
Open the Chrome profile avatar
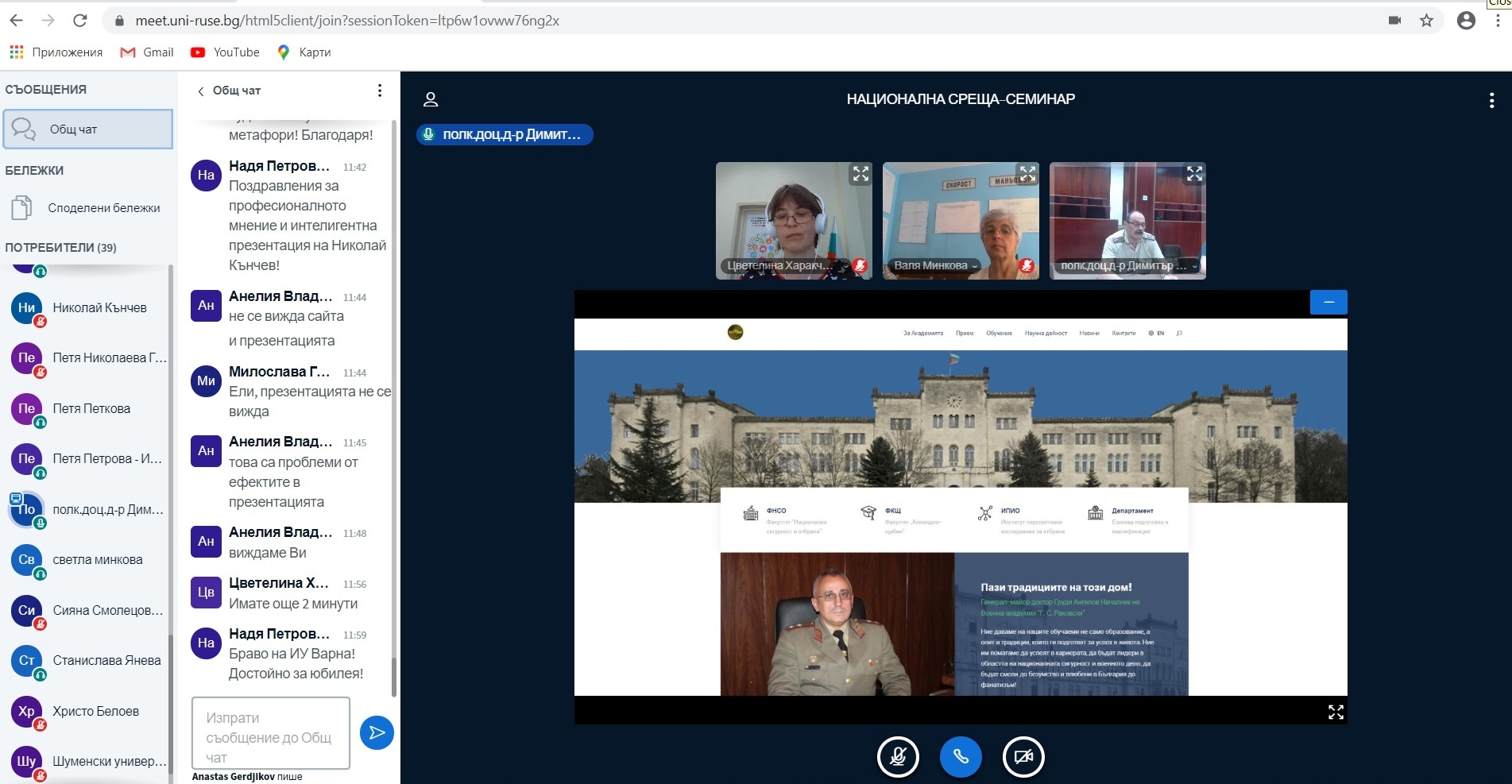1466,21
